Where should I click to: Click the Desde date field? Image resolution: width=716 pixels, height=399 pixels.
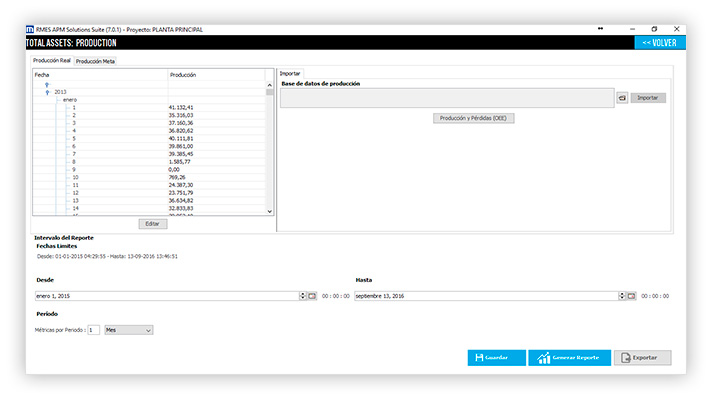(x=167, y=296)
